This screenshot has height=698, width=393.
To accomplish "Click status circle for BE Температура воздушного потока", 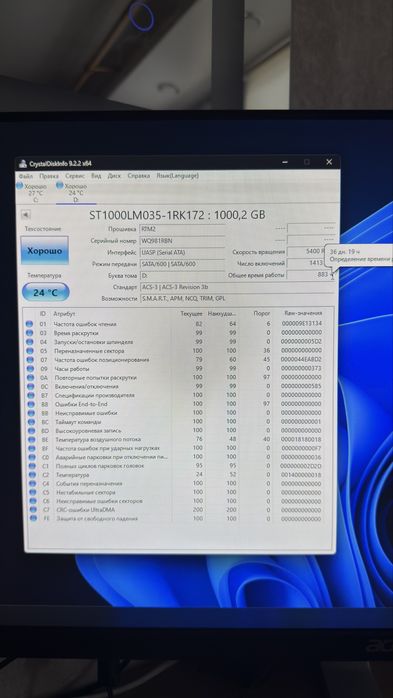I will pyautogui.click(x=32, y=440).
